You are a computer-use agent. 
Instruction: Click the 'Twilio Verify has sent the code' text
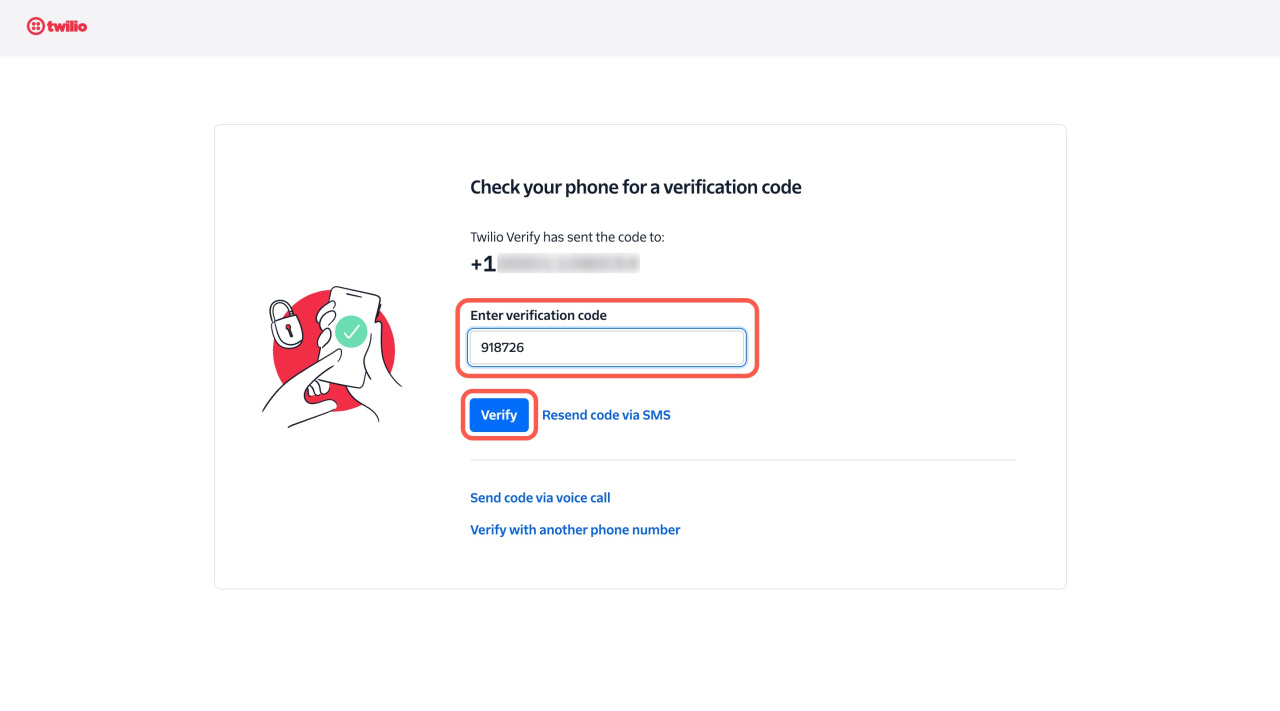(x=567, y=237)
